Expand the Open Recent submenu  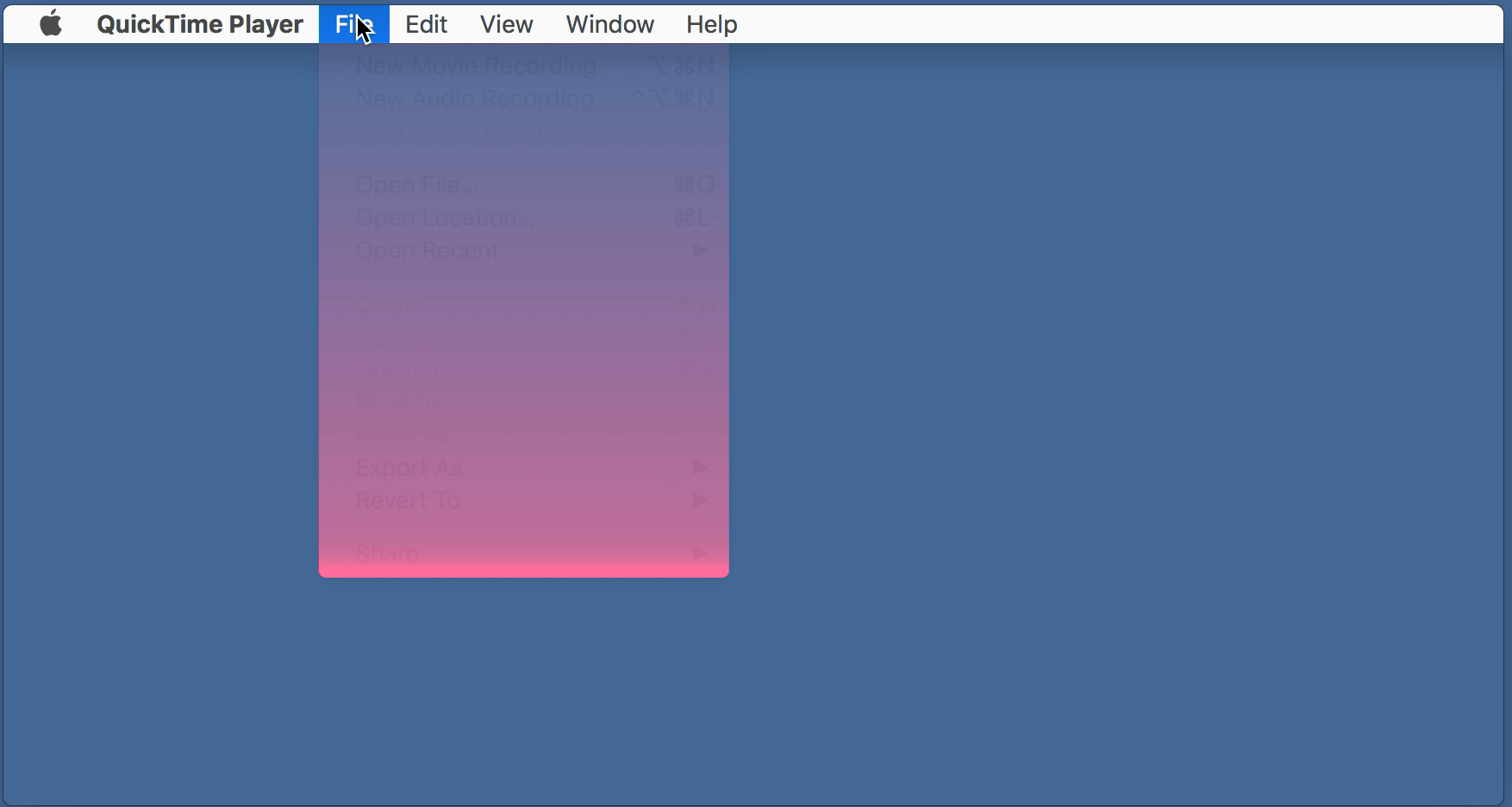point(524,250)
